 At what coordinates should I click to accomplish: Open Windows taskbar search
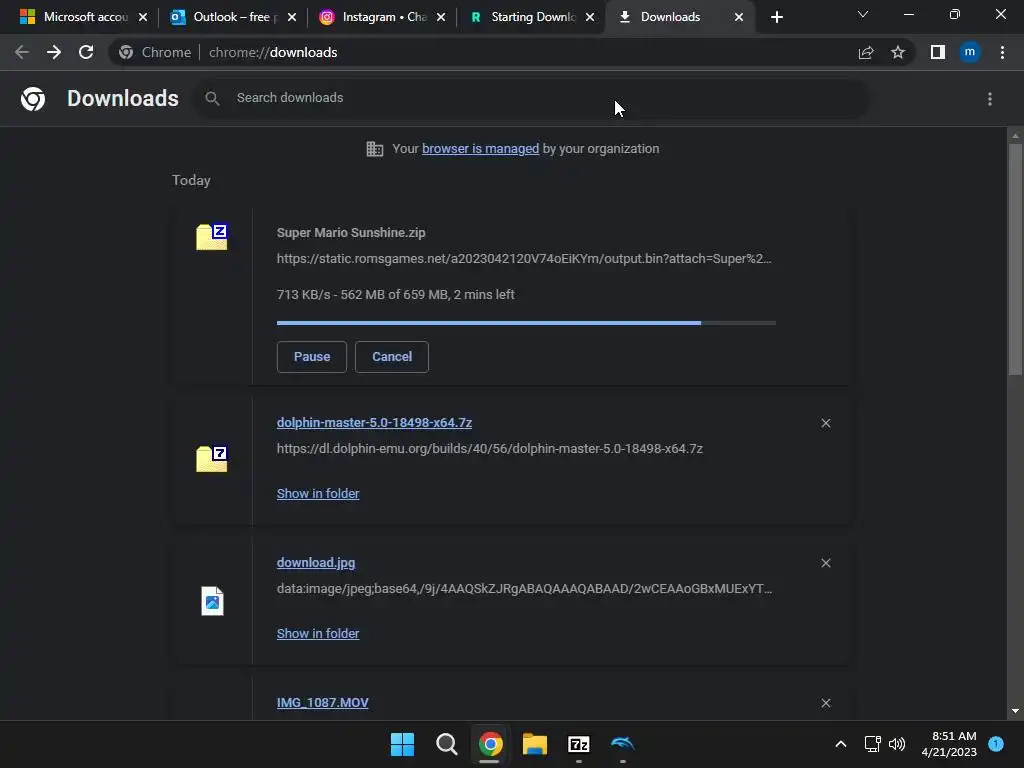(x=447, y=744)
